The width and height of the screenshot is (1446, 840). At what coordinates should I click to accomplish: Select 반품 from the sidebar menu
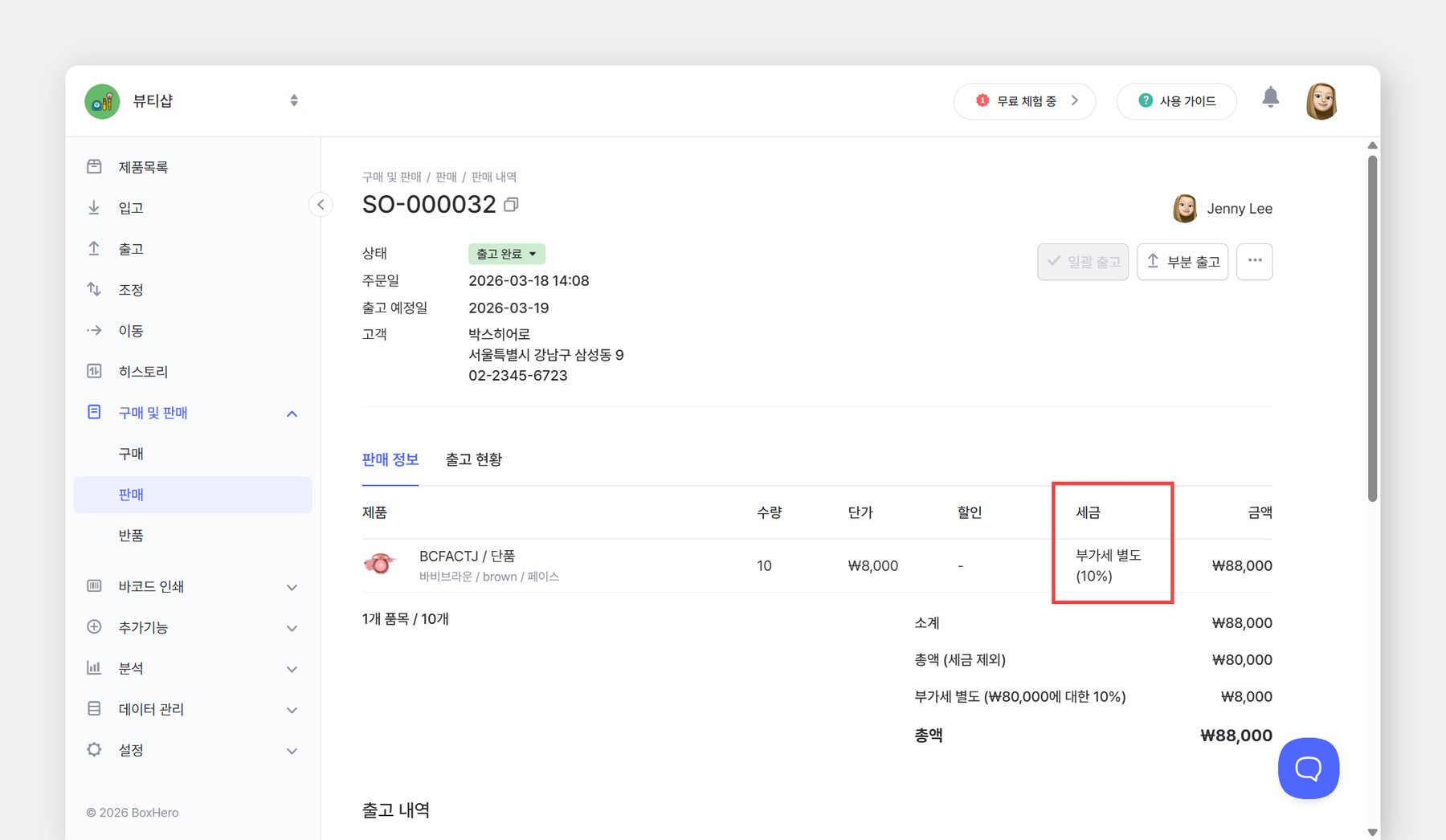[131, 535]
